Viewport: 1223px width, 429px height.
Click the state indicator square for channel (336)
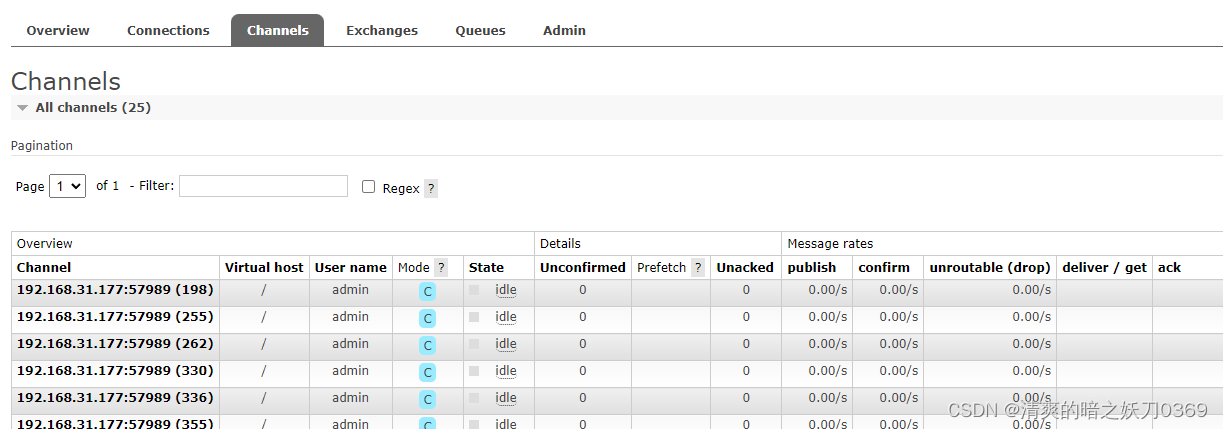tap(474, 398)
